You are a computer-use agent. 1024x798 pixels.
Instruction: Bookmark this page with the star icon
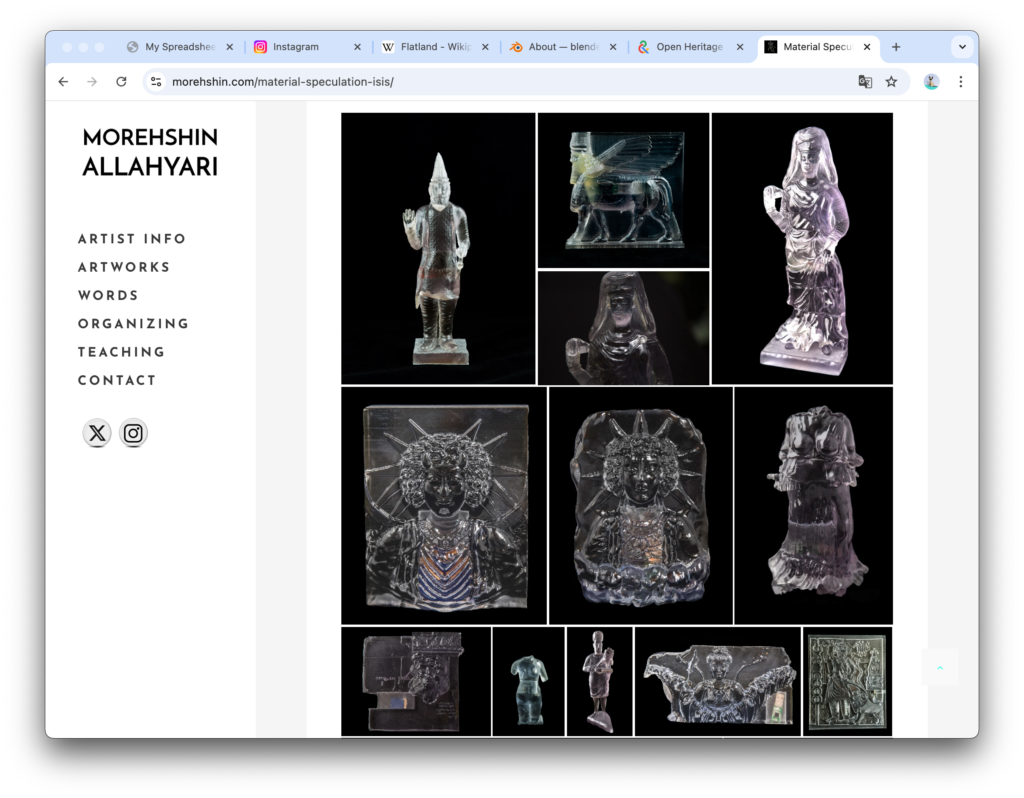pyautogui.click(x=891, y=82)
